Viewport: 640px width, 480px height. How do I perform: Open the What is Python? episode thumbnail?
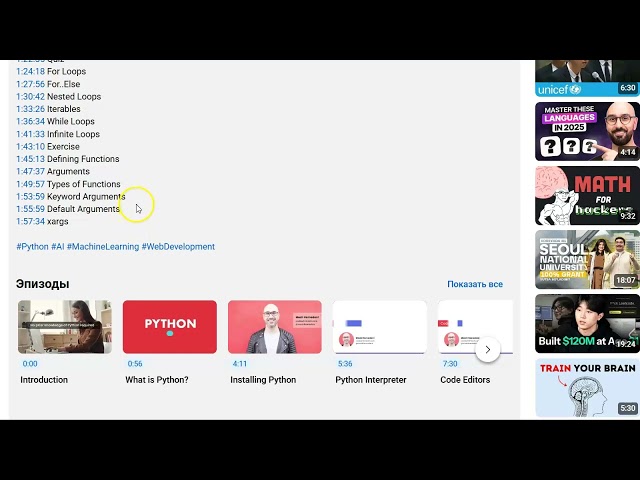point(170,327)
